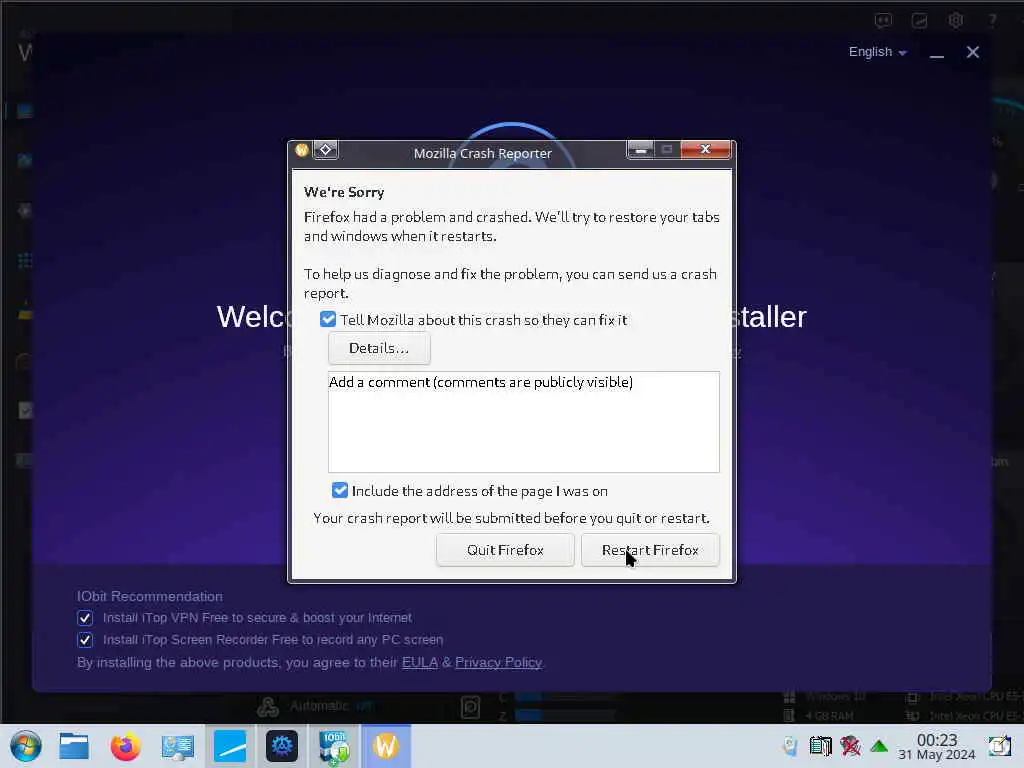
Task: Click the green up-arrow tray icon
Action: click(x=879, y=746)
